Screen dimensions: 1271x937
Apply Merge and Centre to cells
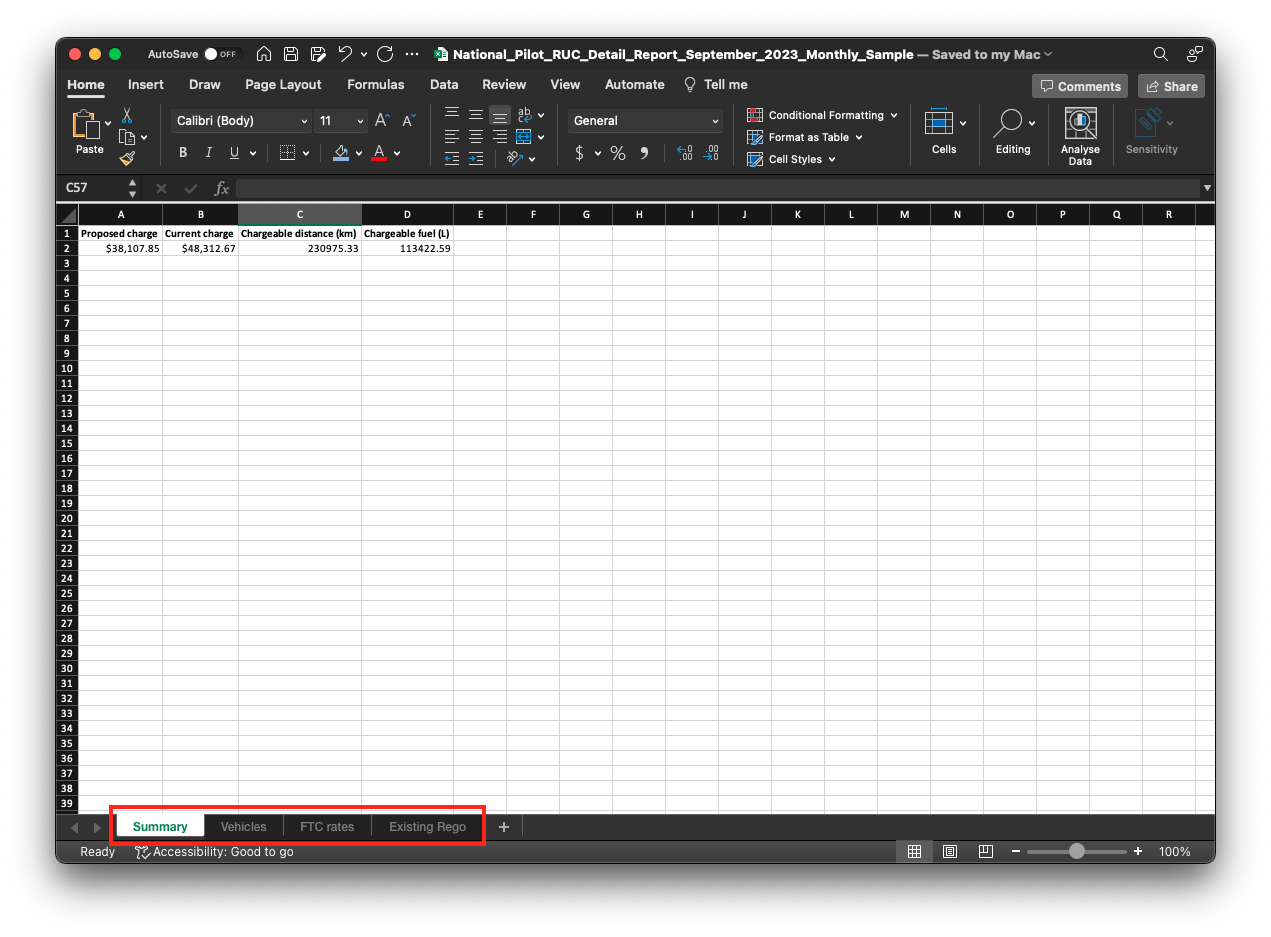click(523, 137)
